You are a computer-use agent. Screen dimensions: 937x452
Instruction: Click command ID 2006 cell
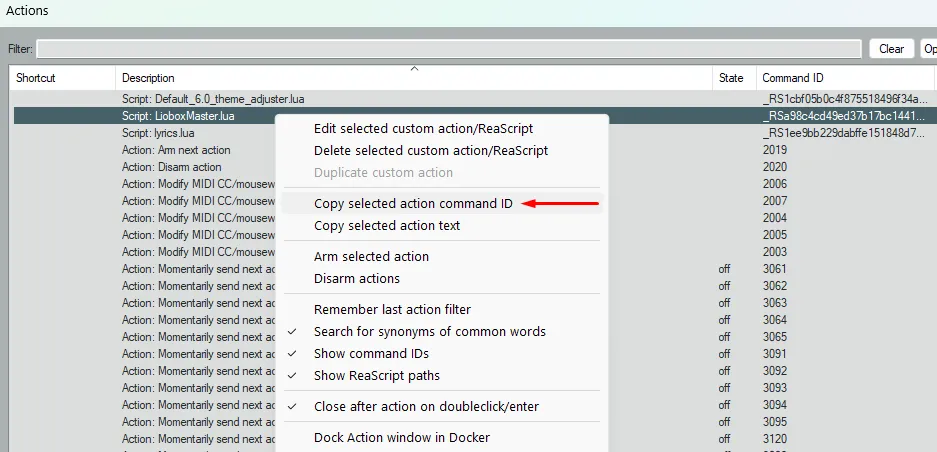tap(774, 184)
